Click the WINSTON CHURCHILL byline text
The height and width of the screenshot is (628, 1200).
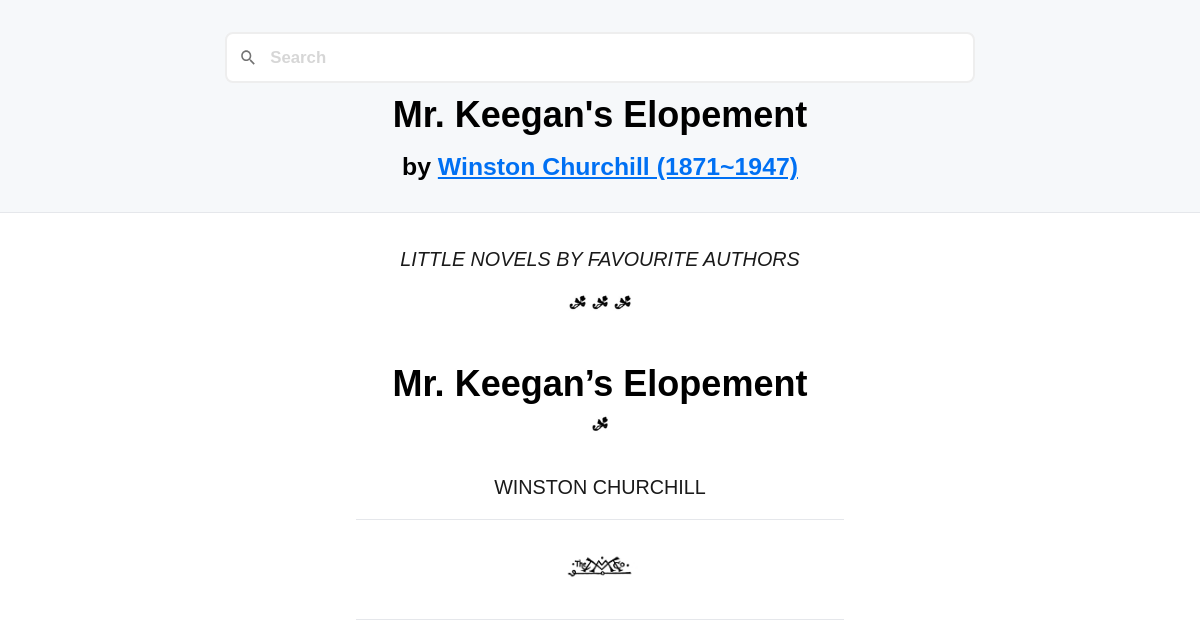tap(600, 487)
